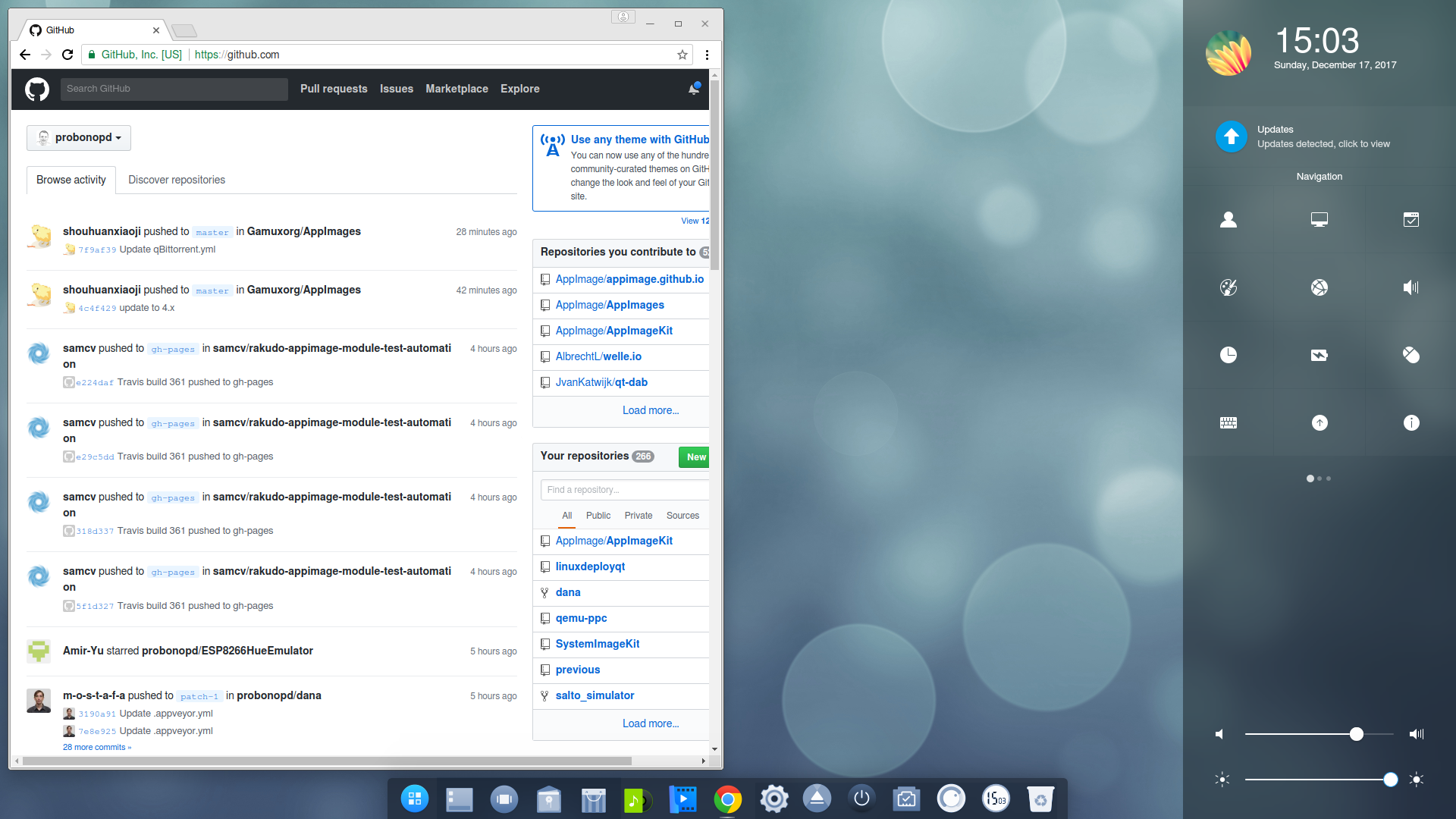Open the power button in dock
This screenshot has height=819, width=1456.
[x=861, y=799]
